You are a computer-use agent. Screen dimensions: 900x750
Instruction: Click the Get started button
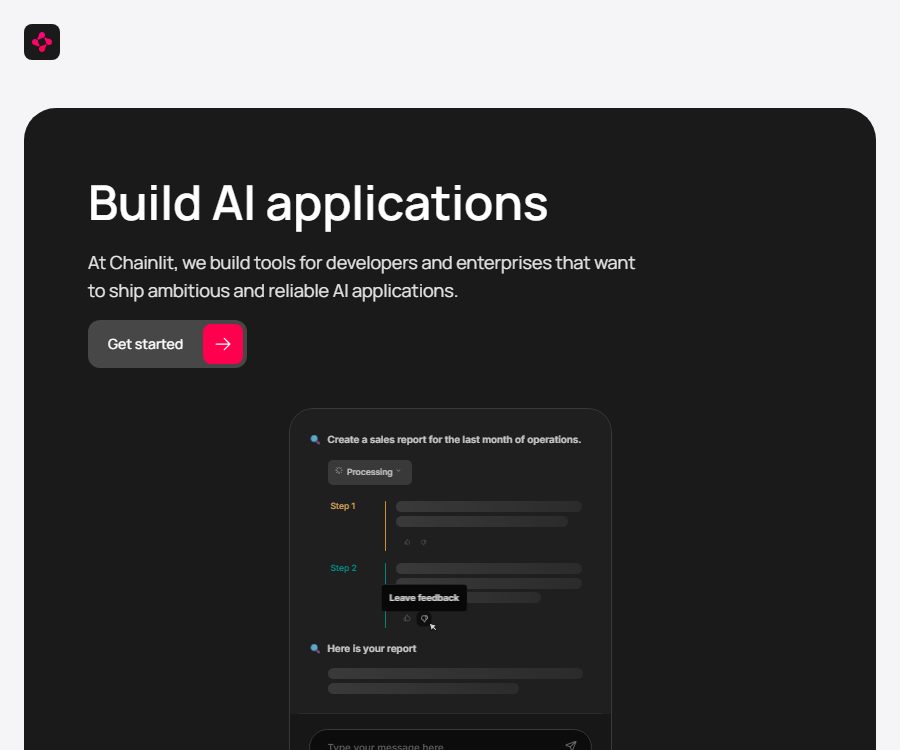tap(167, 344)
